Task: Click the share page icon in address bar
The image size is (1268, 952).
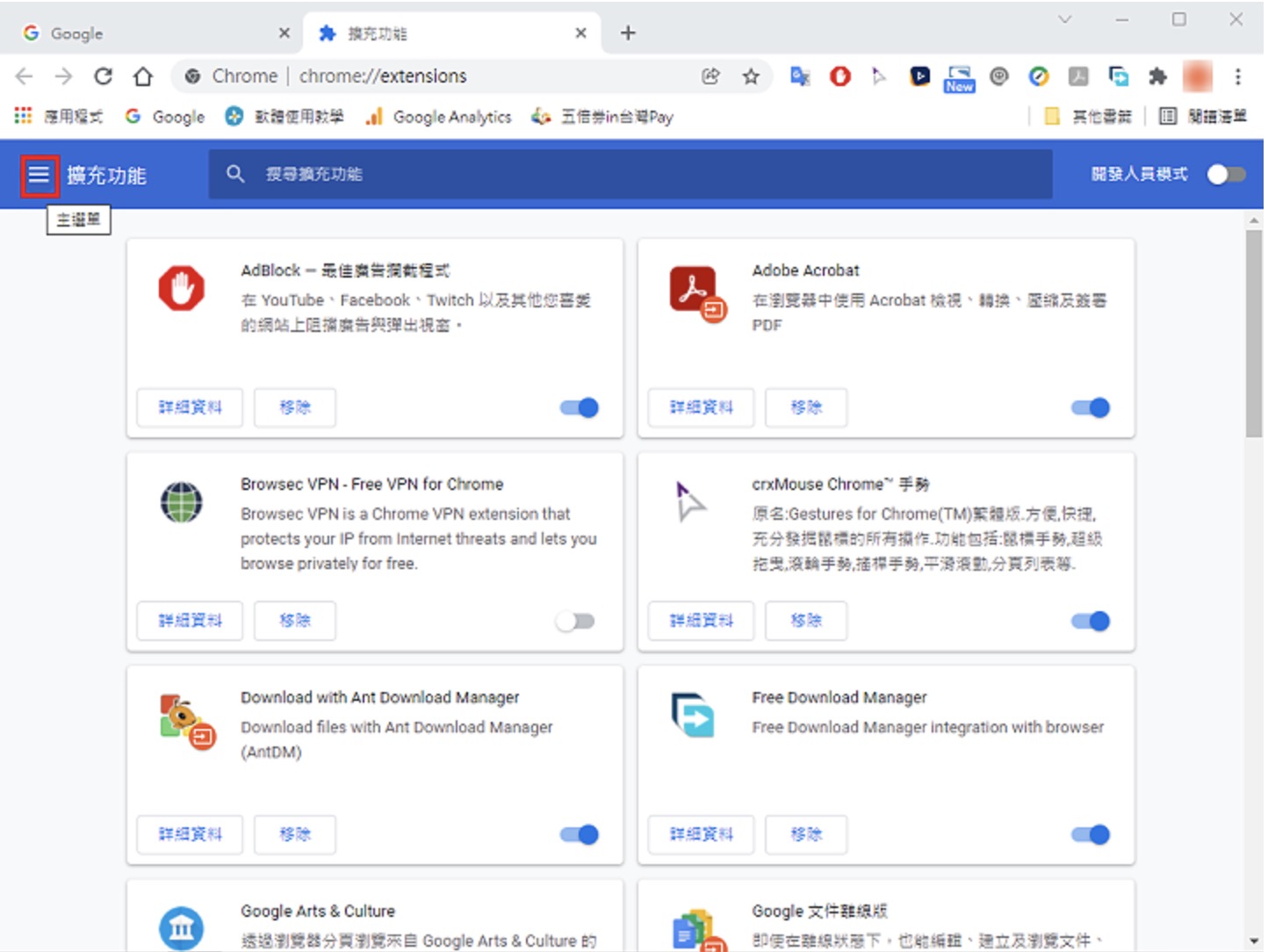Action: coord(710,76)
